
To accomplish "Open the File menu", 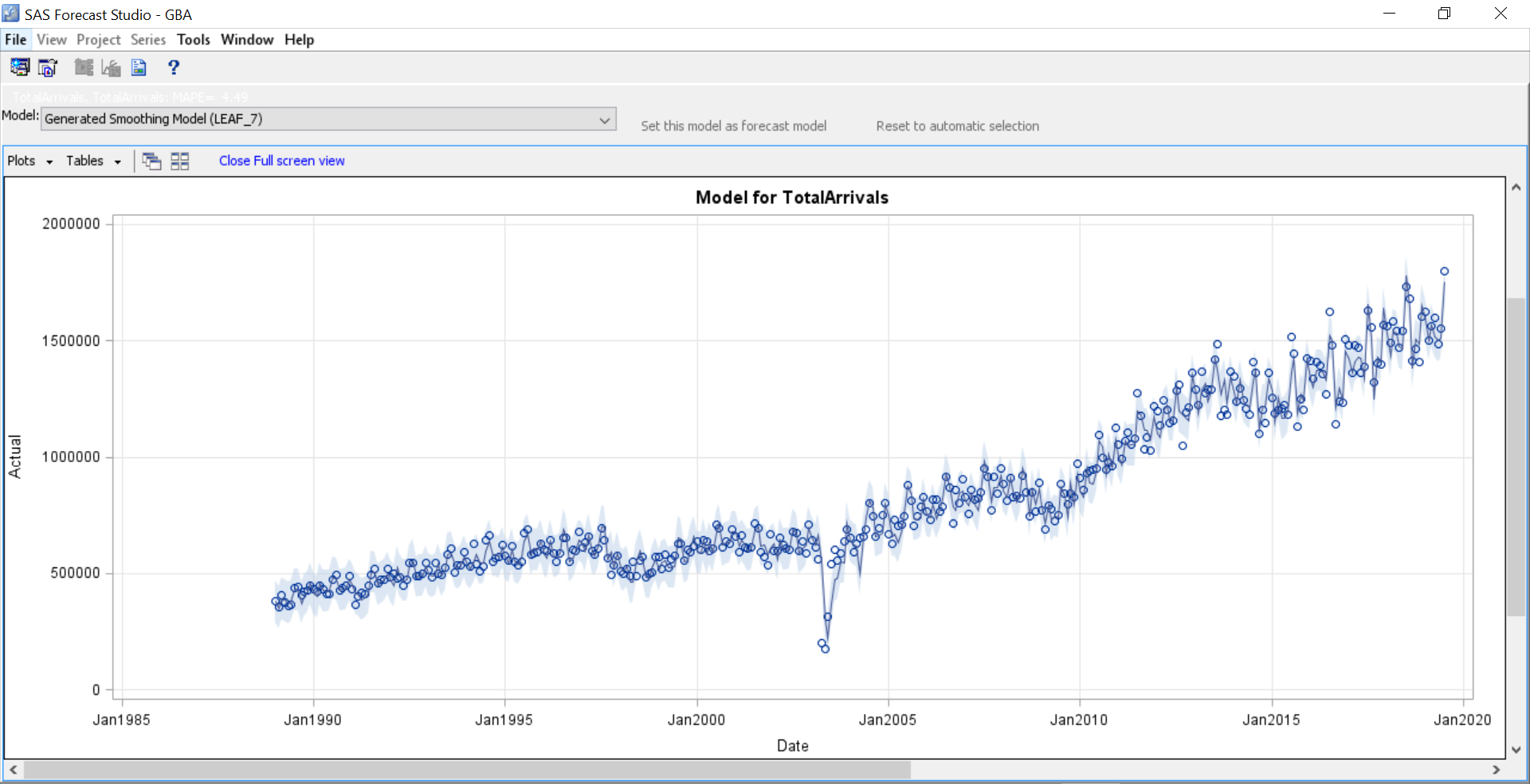I will [15, 40].
